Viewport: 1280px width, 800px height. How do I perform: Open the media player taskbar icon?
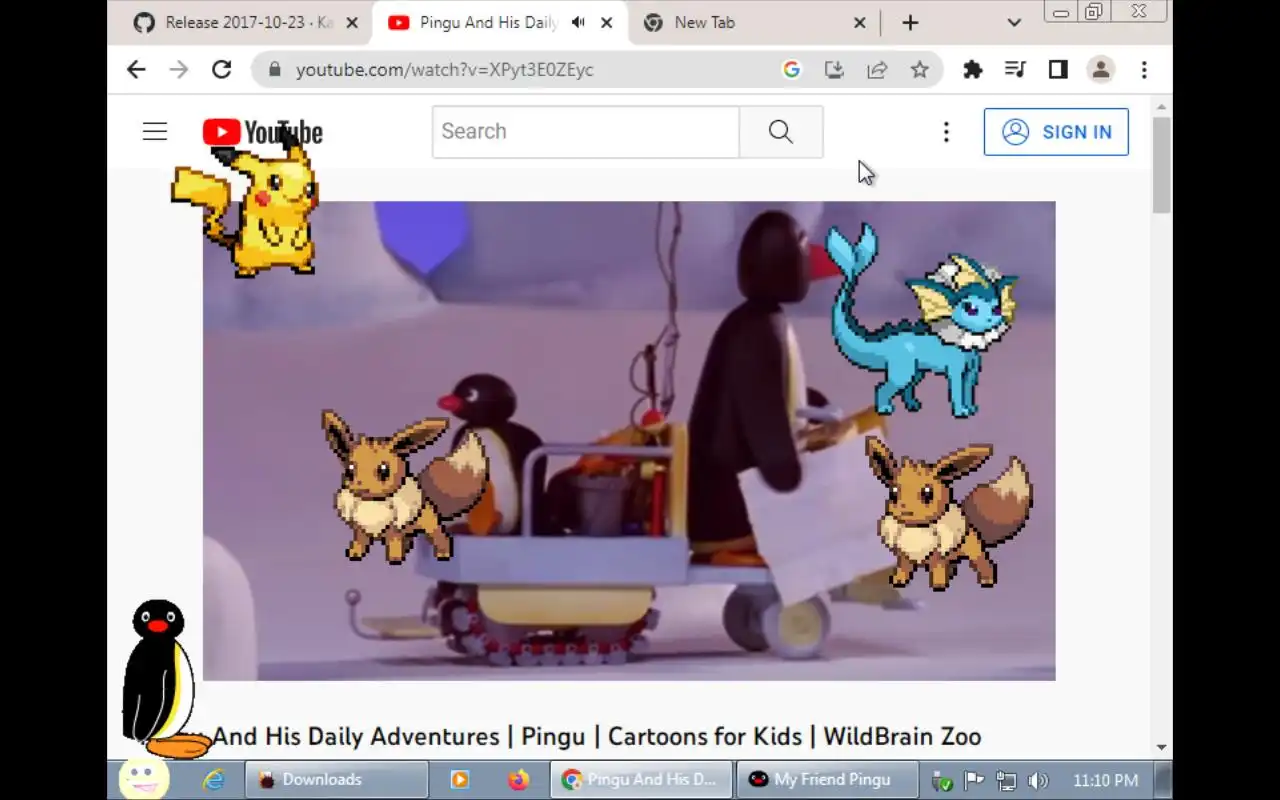coord(460,780)
